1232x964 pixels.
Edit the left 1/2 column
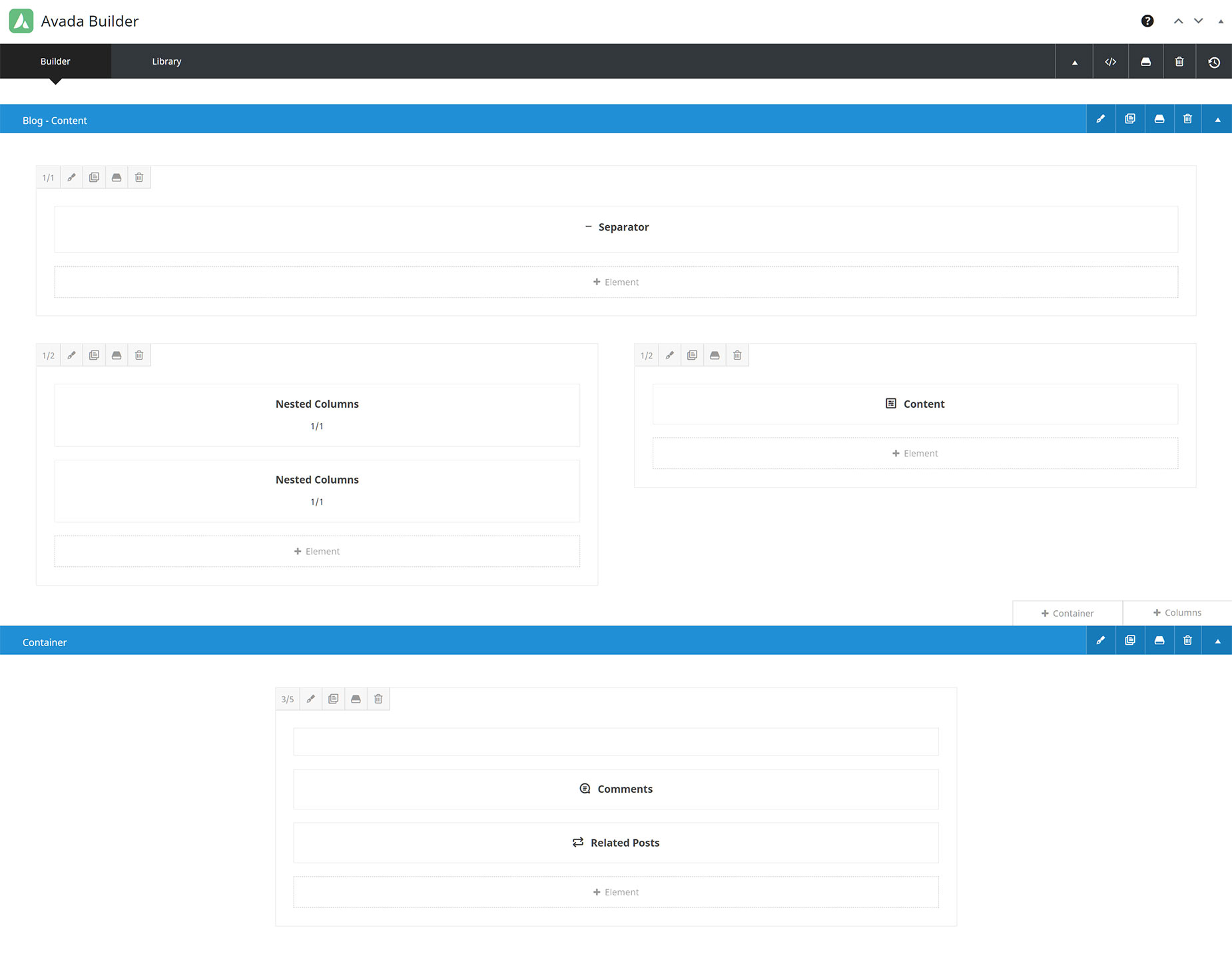[x=71, y=356]
